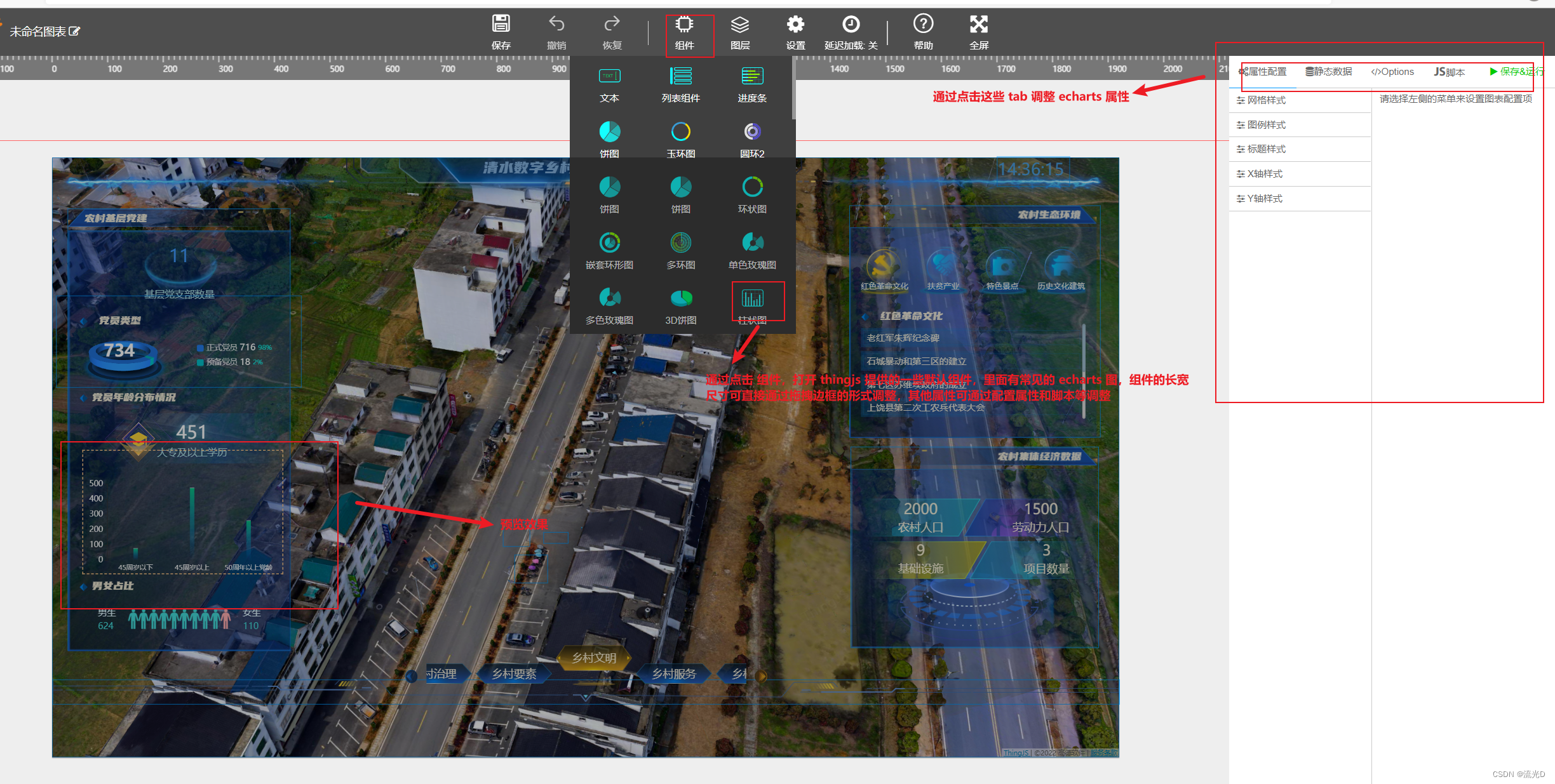Expand the X轴样式 axis section
1555x784 pixels.
click(x=1264, y=174)
